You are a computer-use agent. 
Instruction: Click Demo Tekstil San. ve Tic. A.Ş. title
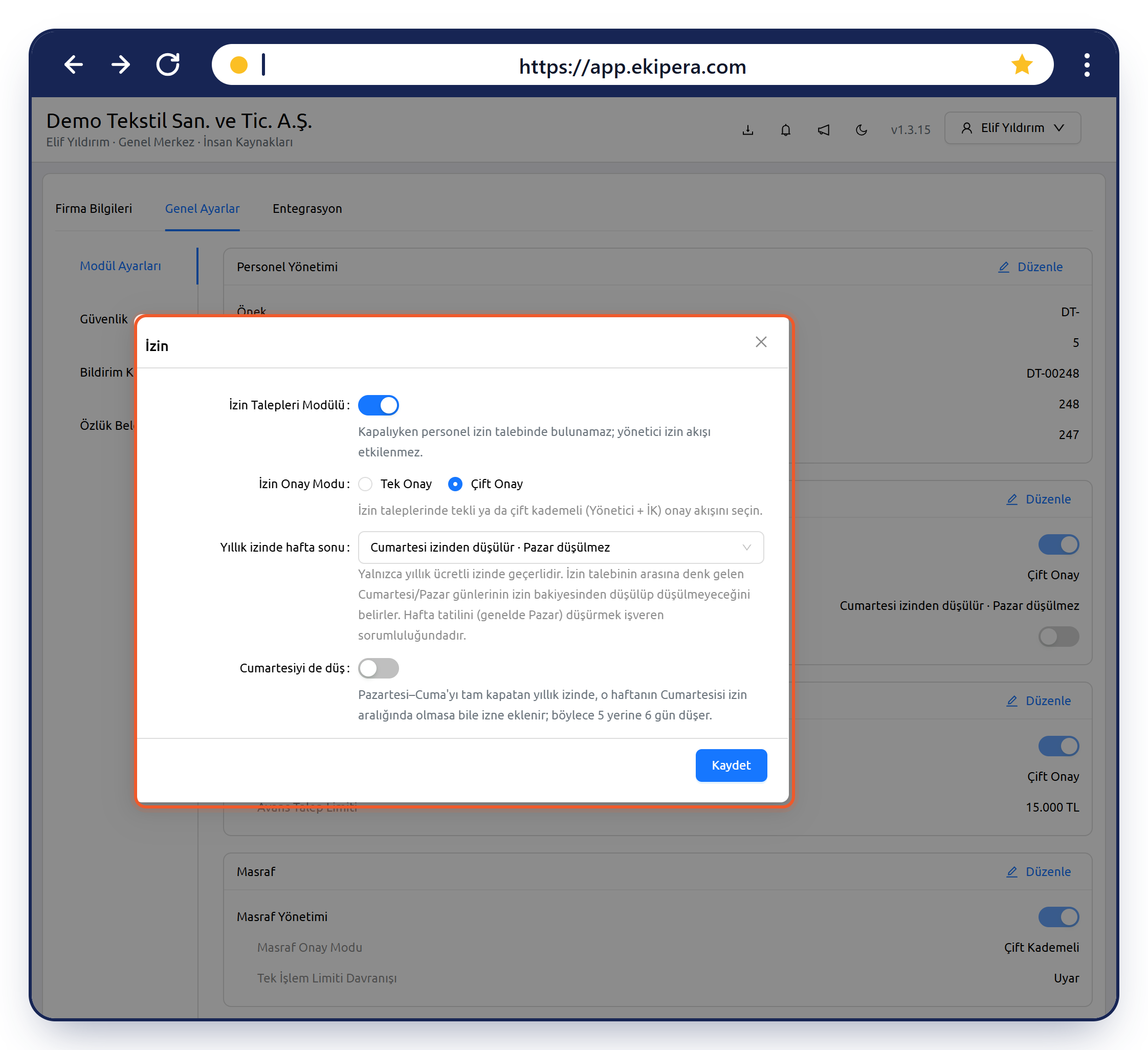pos(179,121)
